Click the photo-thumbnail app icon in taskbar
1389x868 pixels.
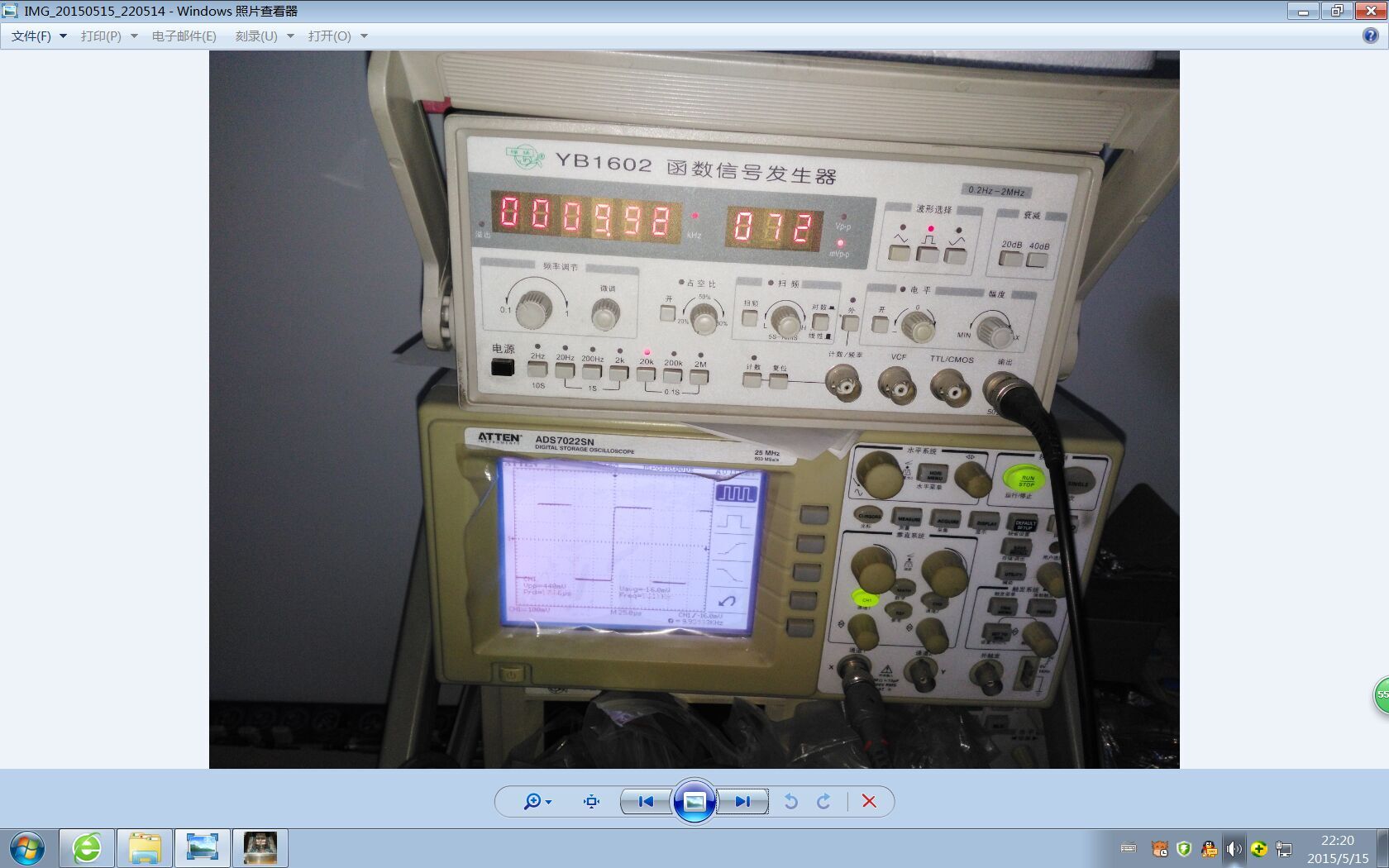click(x=260, y=849)
